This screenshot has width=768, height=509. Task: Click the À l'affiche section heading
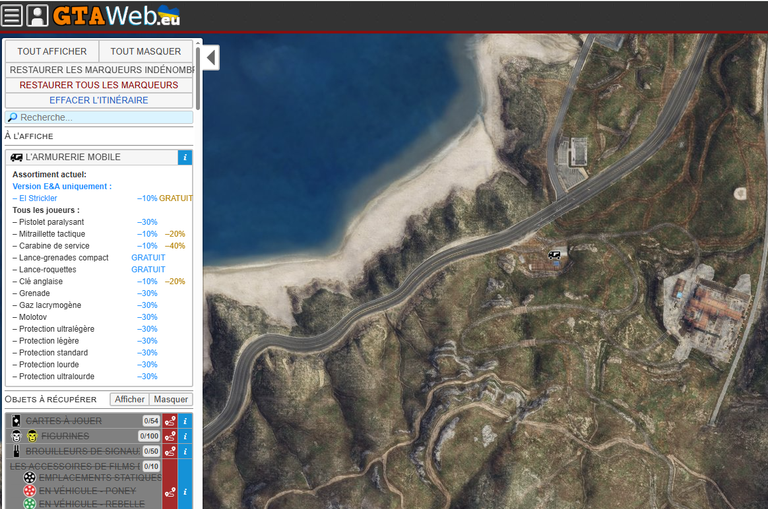click(x=29, y=136)
